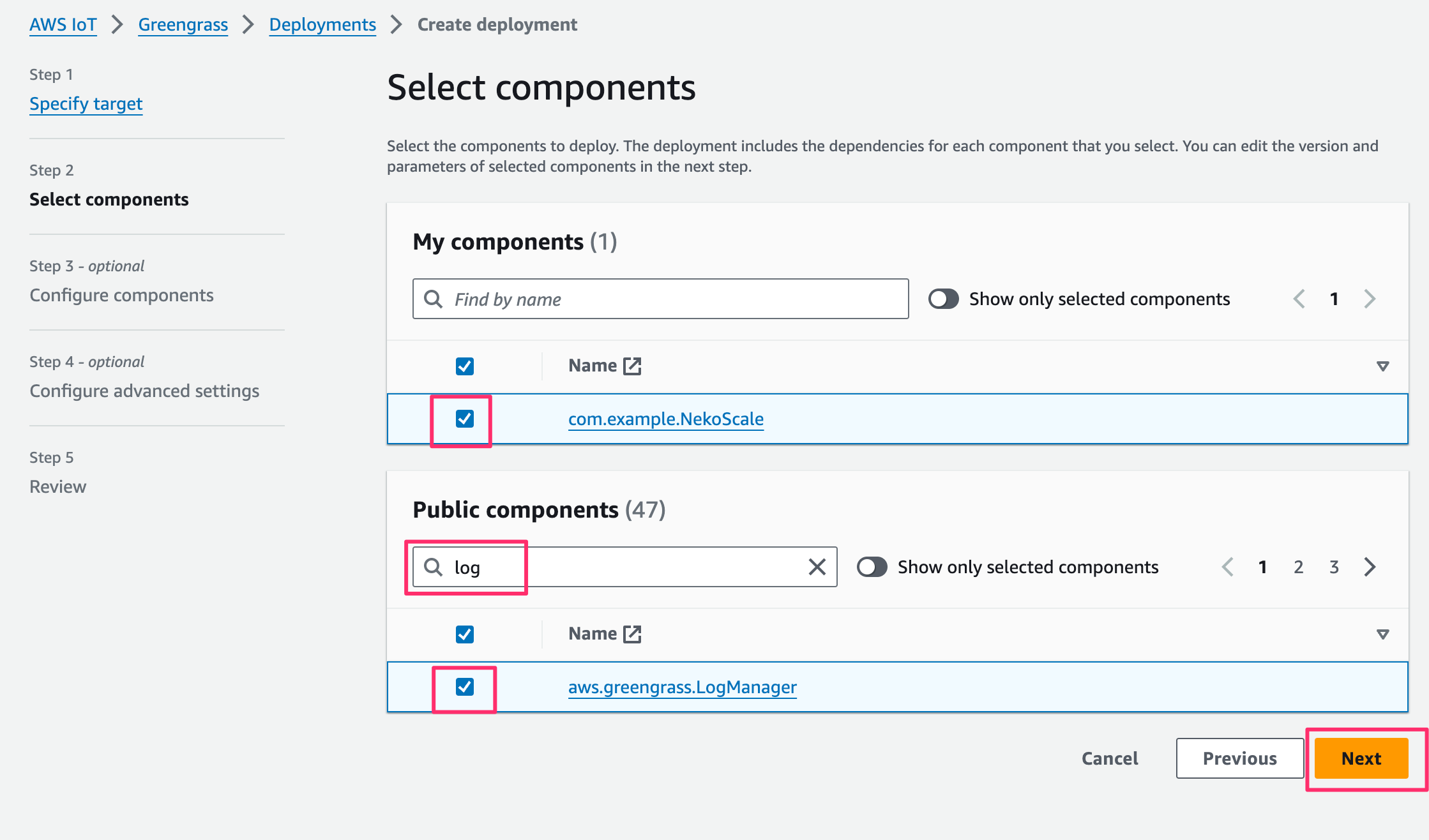This screenshot has width=1429, height=840.
Task: Click the Public components search field with log
Action: point(624,567)
